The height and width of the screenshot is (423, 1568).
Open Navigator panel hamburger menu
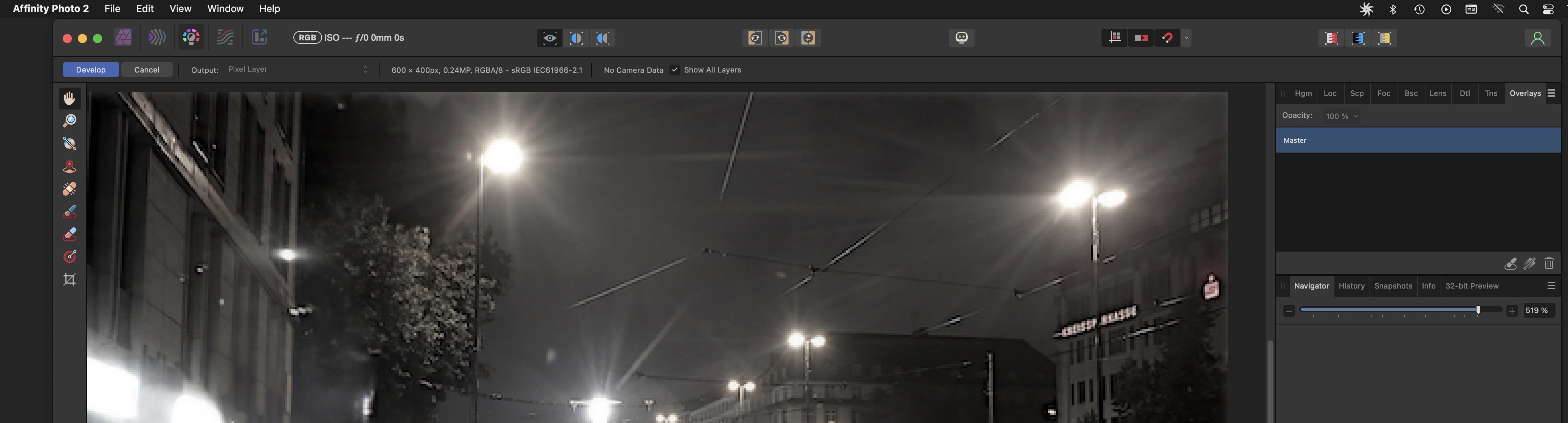click(1552, 286)
